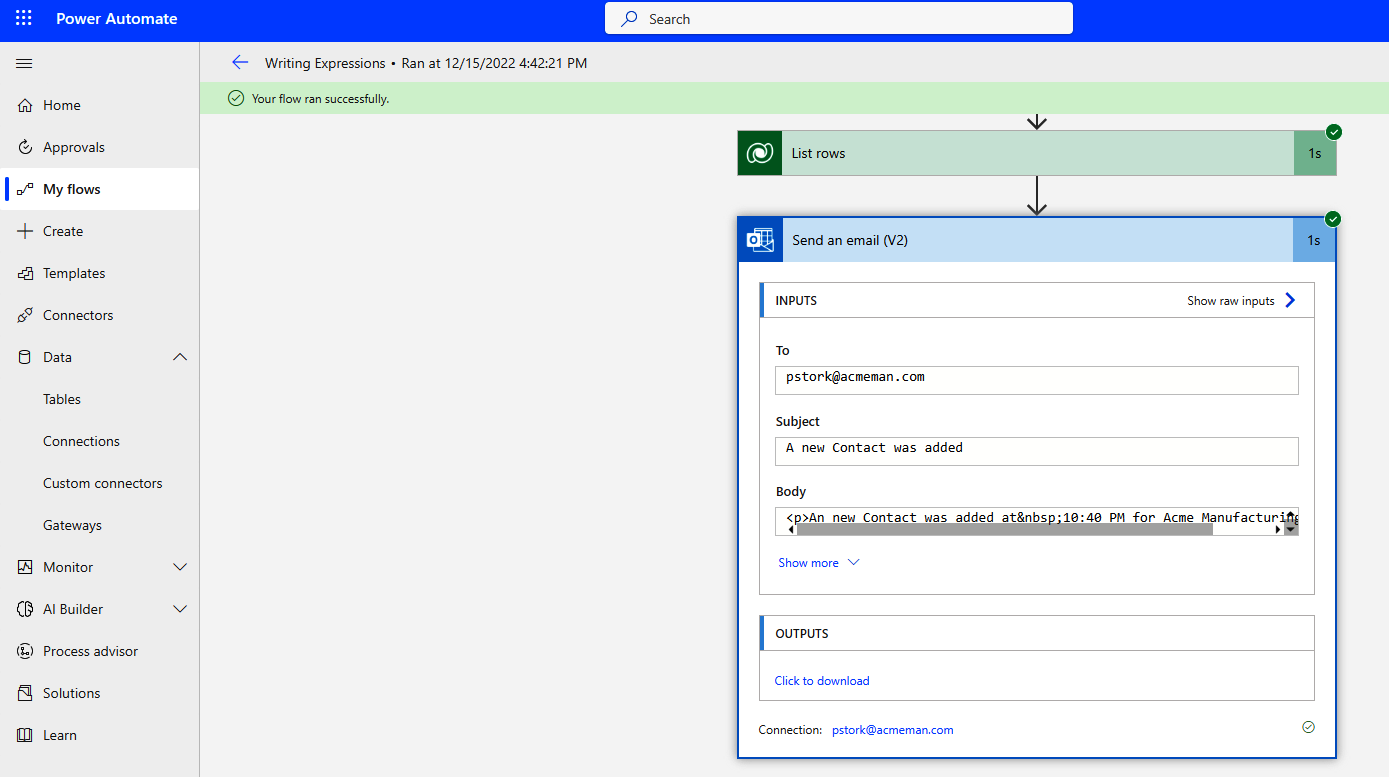This screenshot has height=777, width=1389.
Task: Click the connection status check icon
Action: 1308,727
